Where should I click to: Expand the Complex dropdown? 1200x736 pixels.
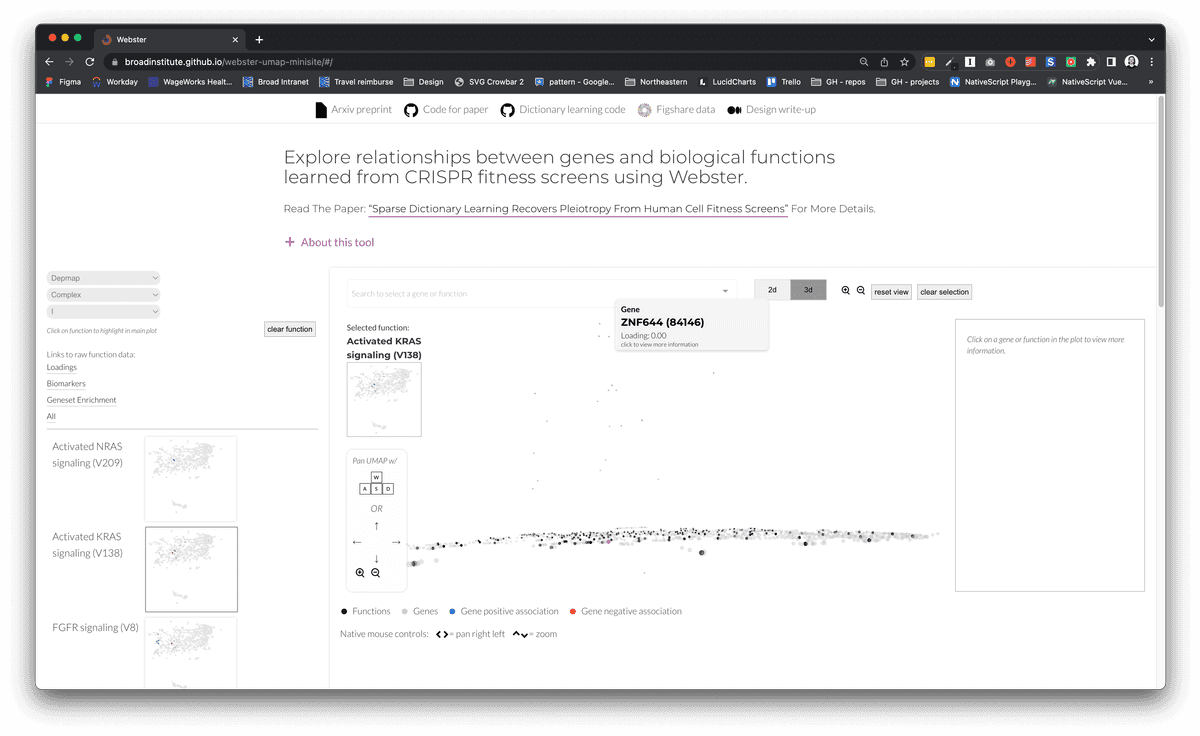point(103,294)
